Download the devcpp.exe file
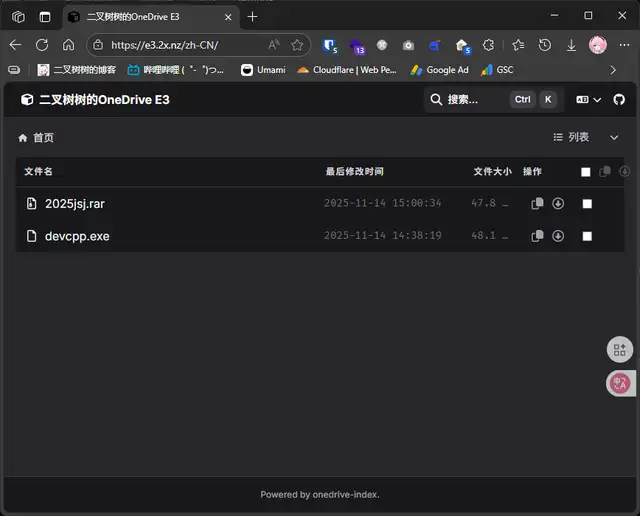The height and width of the screenshot is (516, 640). [558, 237]
